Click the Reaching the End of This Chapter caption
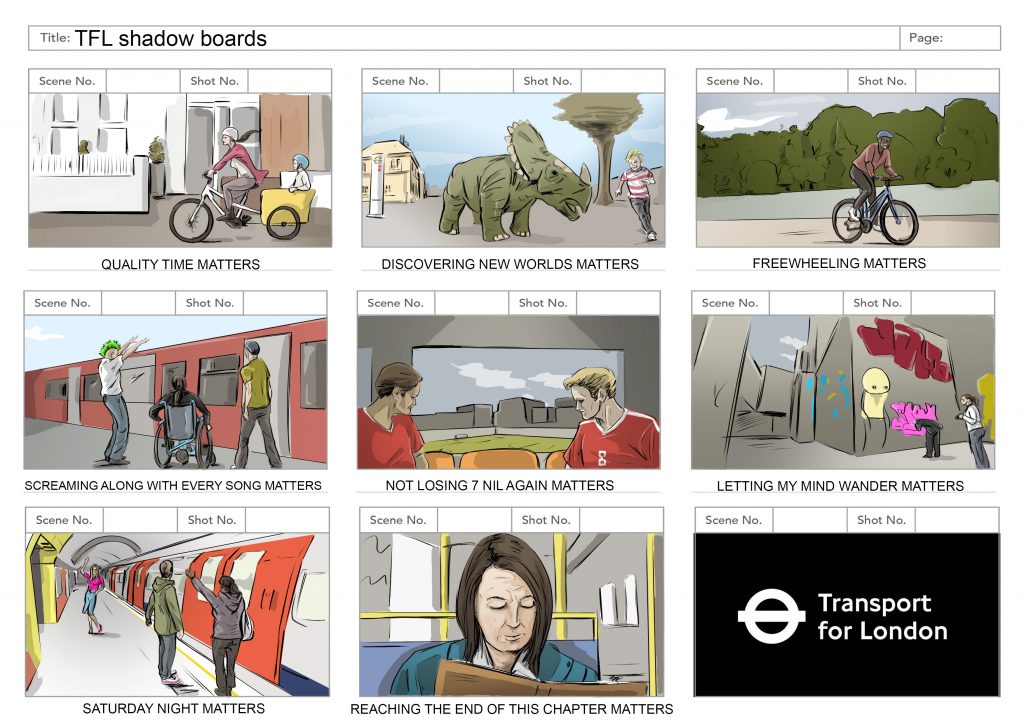 click(511, 708)
